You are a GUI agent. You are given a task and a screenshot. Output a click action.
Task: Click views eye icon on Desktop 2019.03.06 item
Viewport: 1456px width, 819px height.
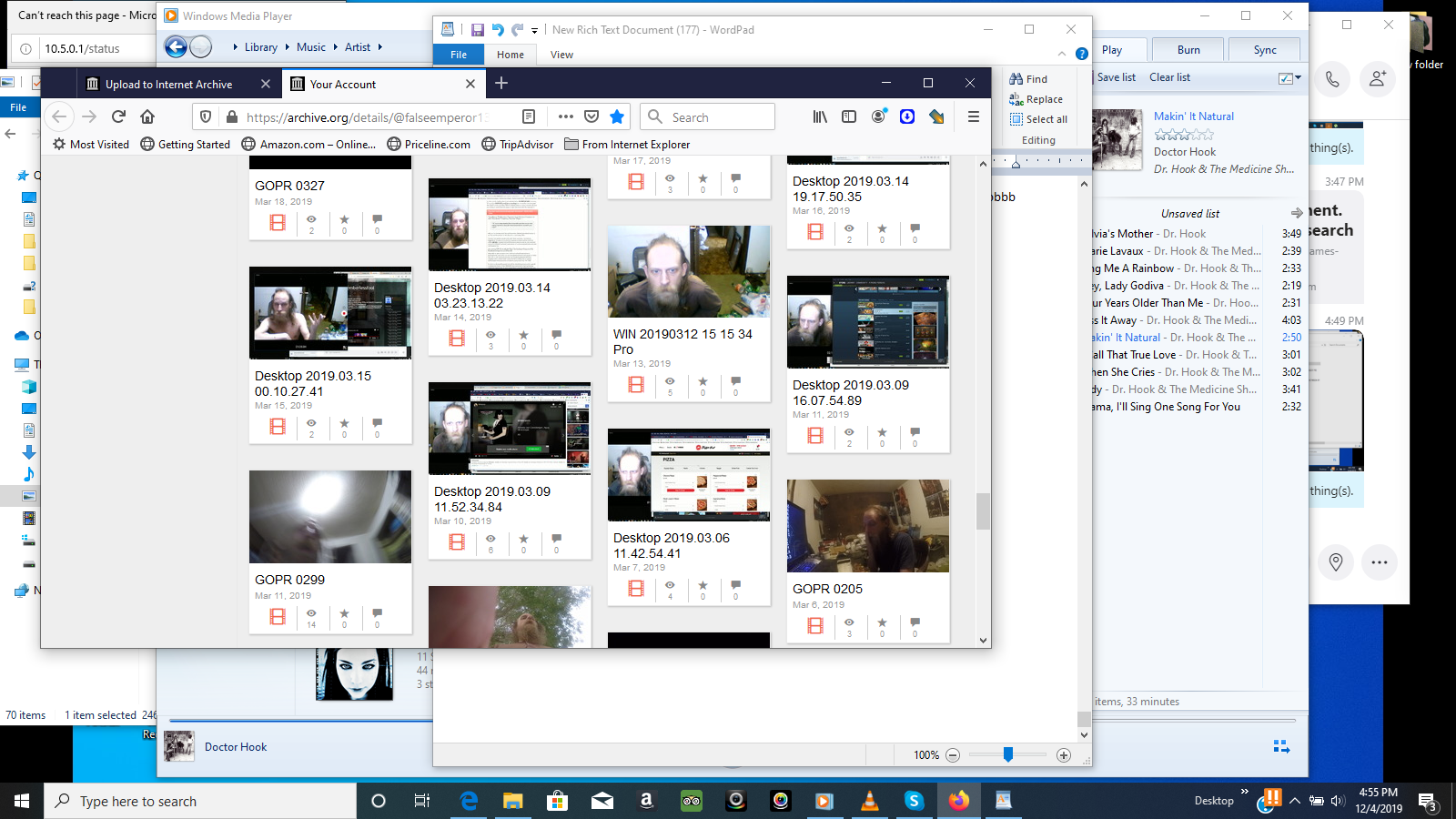pos(670,585)
